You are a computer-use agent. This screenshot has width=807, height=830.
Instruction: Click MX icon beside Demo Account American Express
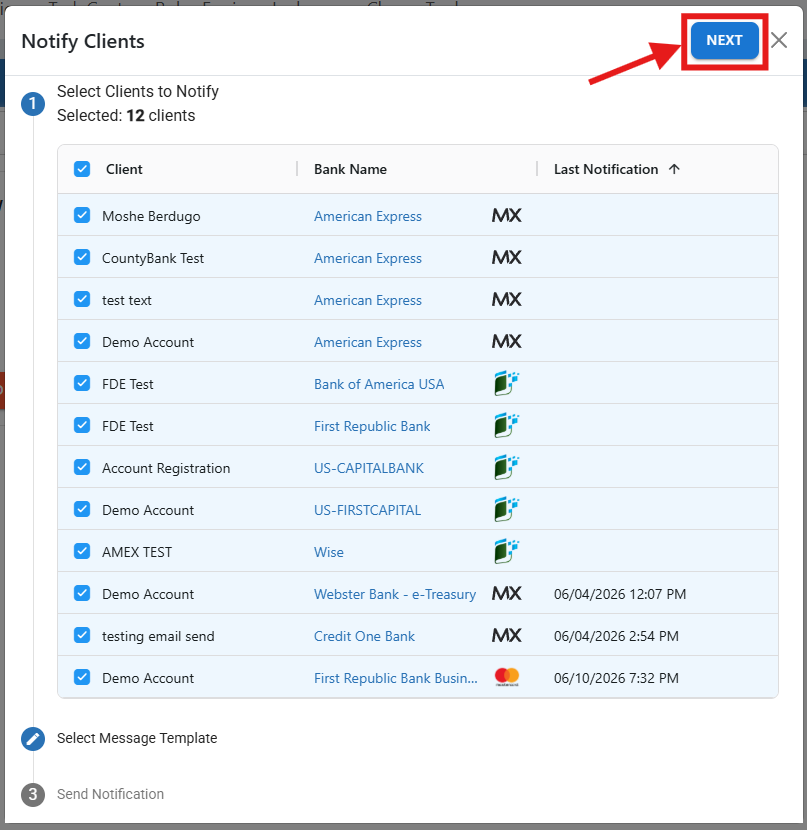point(506,341)
